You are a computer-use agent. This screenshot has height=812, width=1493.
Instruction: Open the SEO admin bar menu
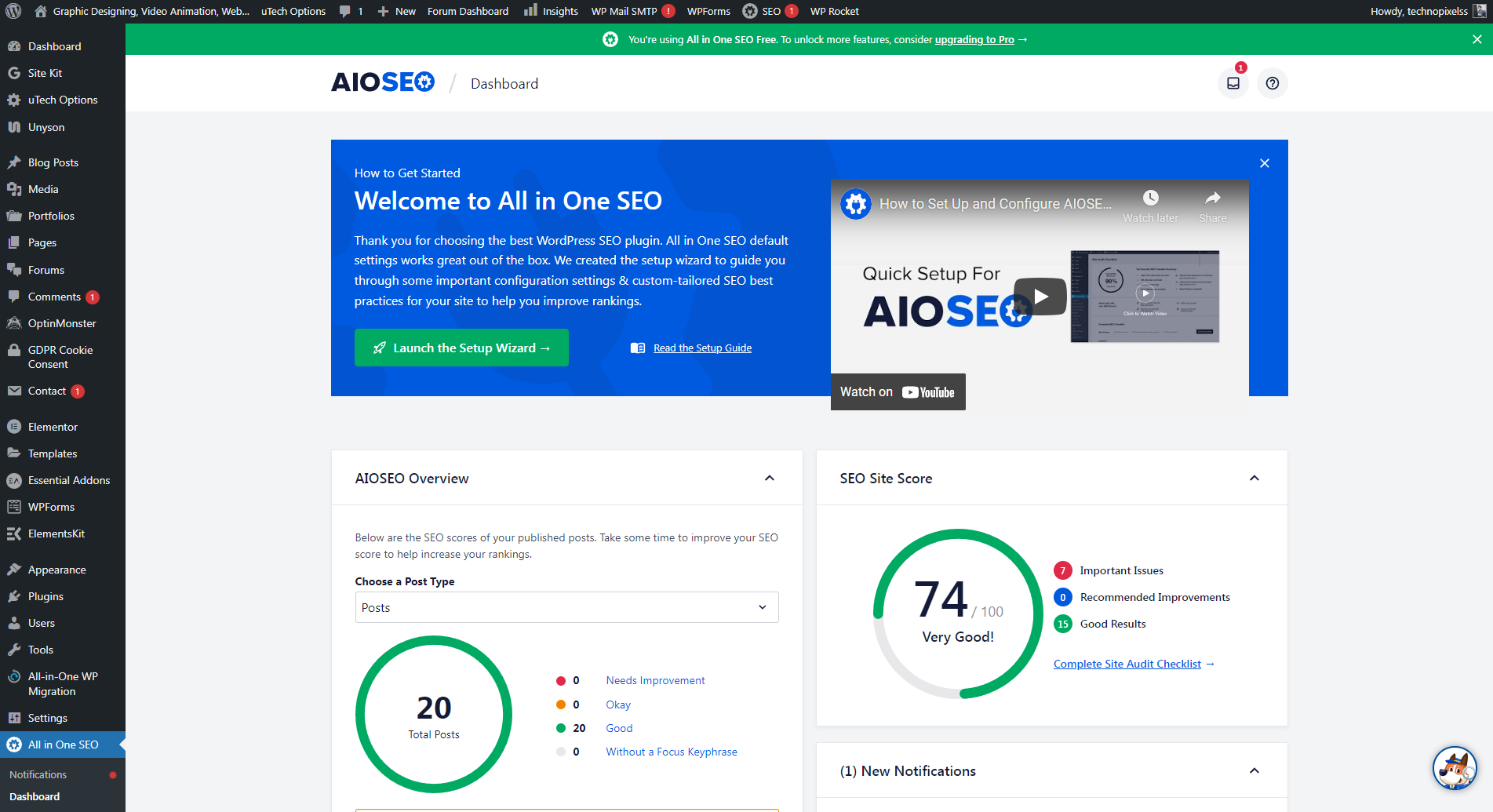click(x=770, y=11)
